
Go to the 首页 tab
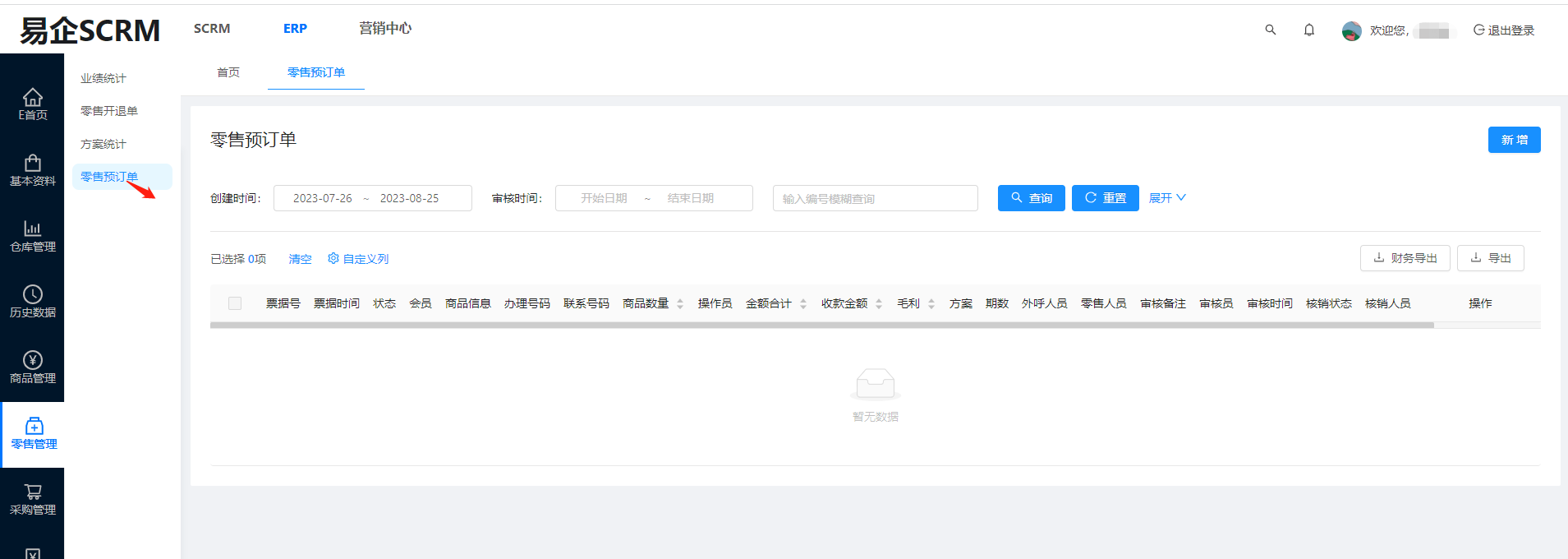pos(228,72)
